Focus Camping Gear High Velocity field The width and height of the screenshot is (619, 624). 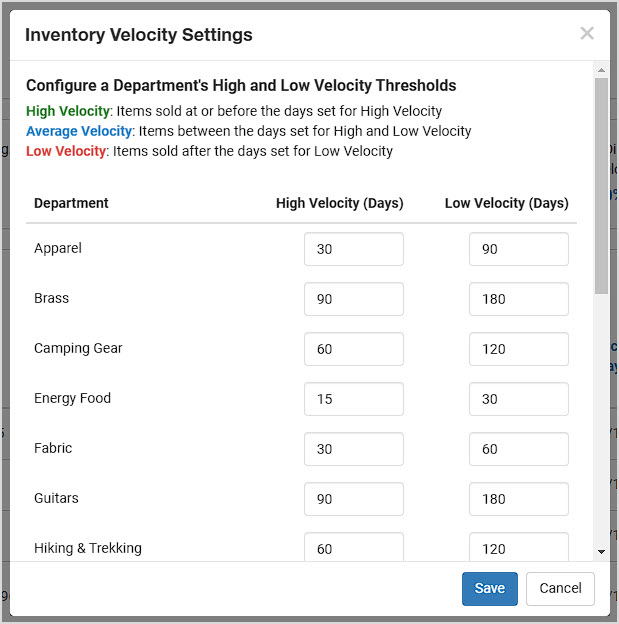point(353,349)
